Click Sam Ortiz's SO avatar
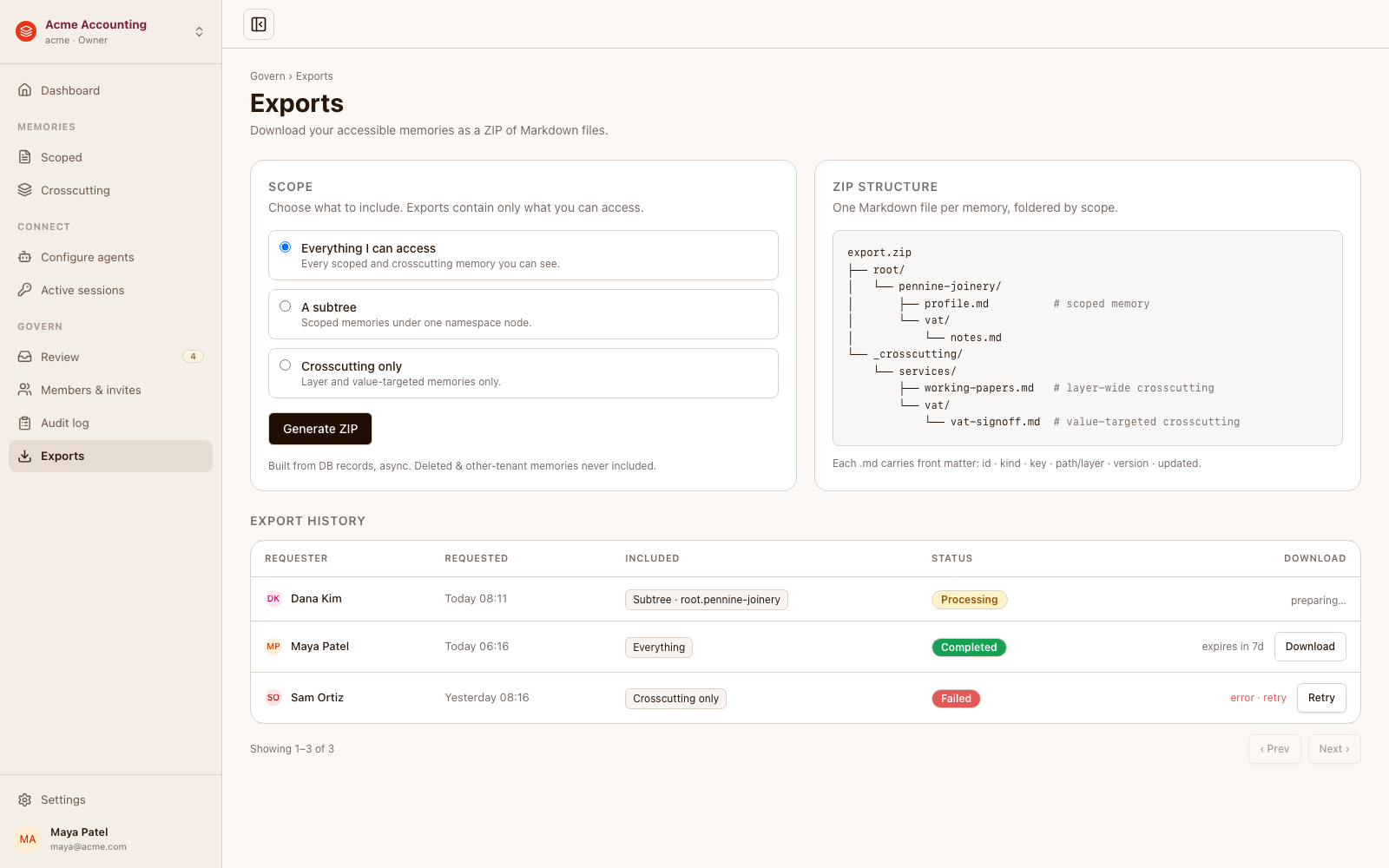 (273, 698)
